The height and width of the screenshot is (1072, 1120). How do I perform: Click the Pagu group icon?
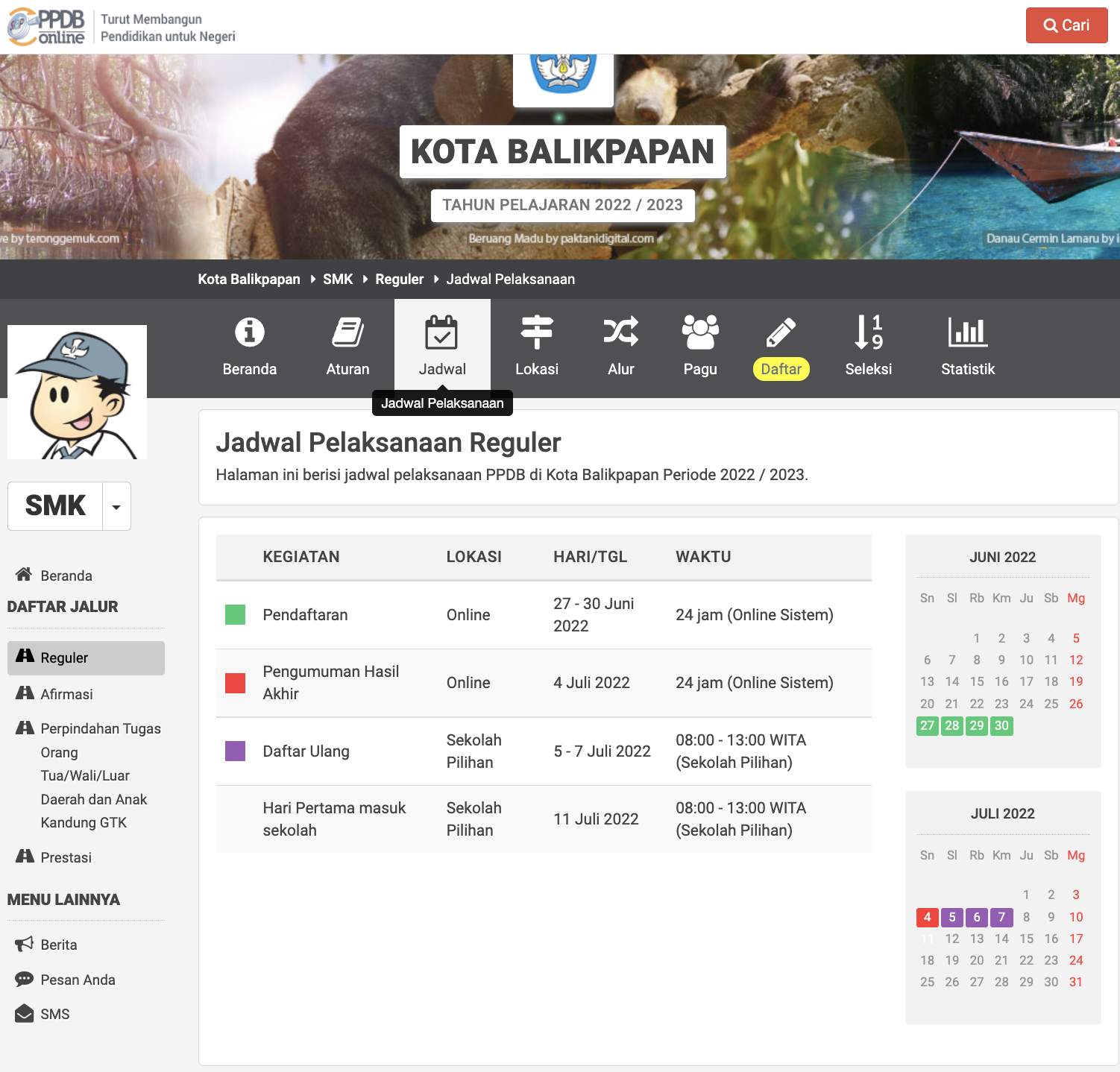point(699,332)
